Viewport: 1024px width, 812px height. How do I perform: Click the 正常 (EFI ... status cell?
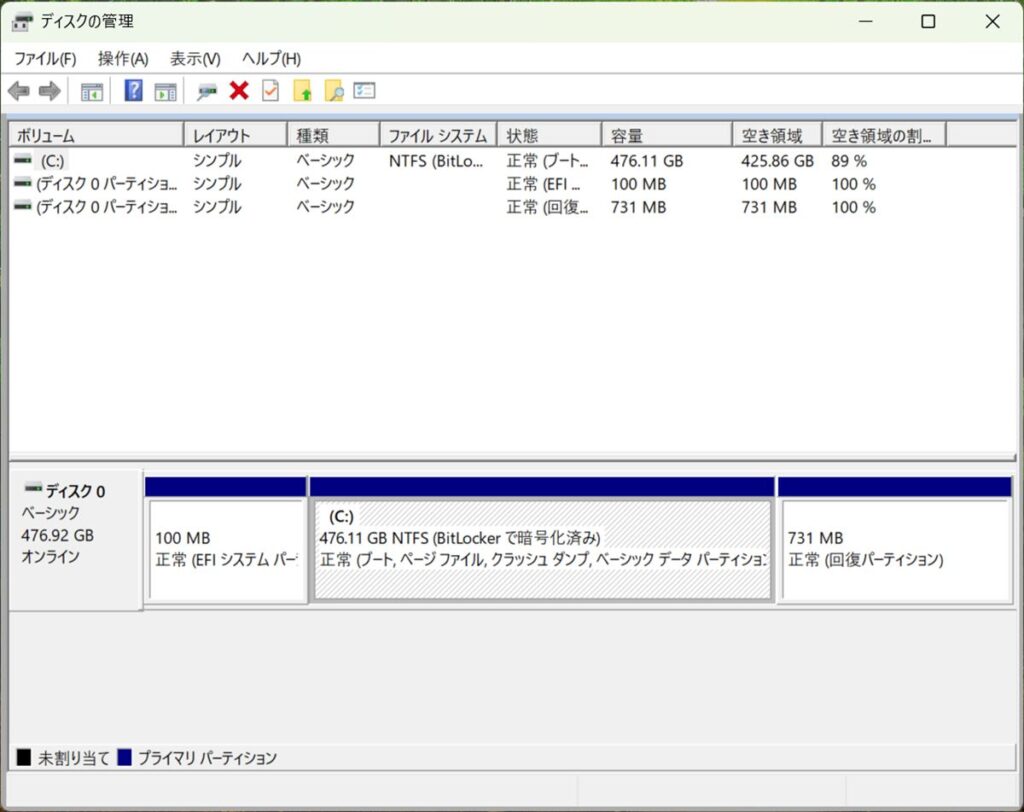(x=544, y=184)
